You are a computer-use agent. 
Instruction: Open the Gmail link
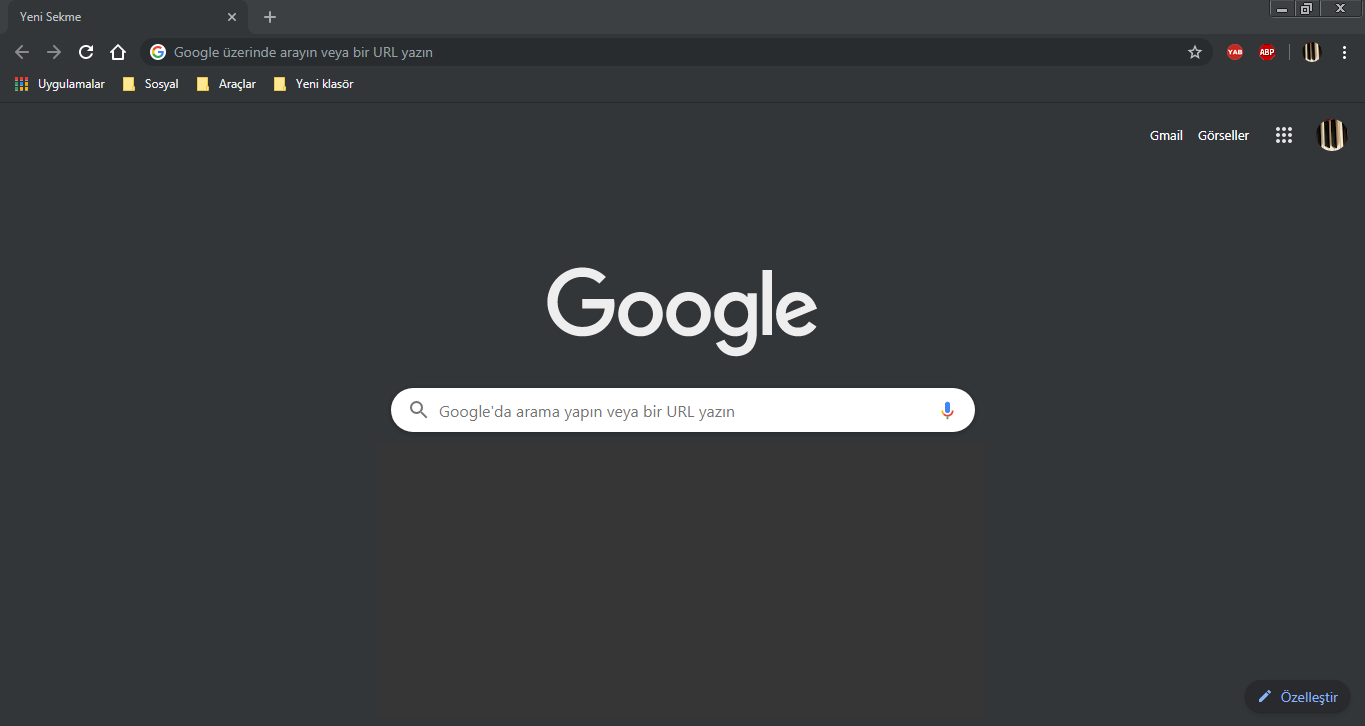1166,135
